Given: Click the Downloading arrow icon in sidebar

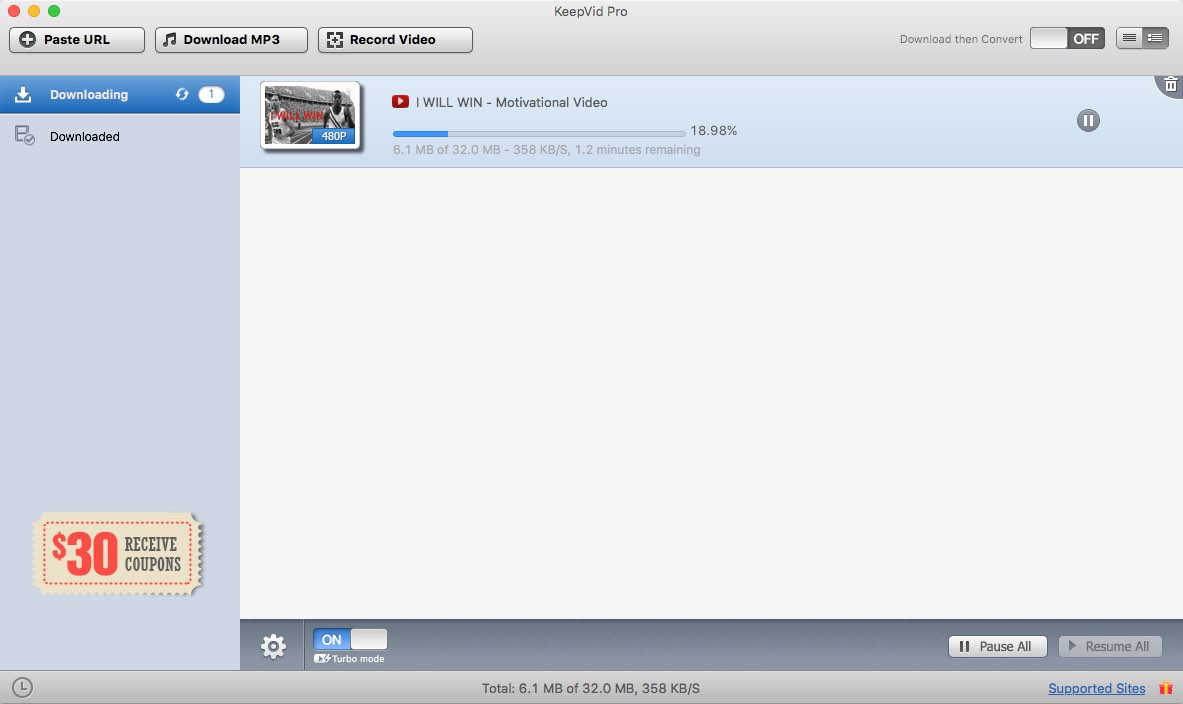Looking at the screenshot, I should point(23,94).
